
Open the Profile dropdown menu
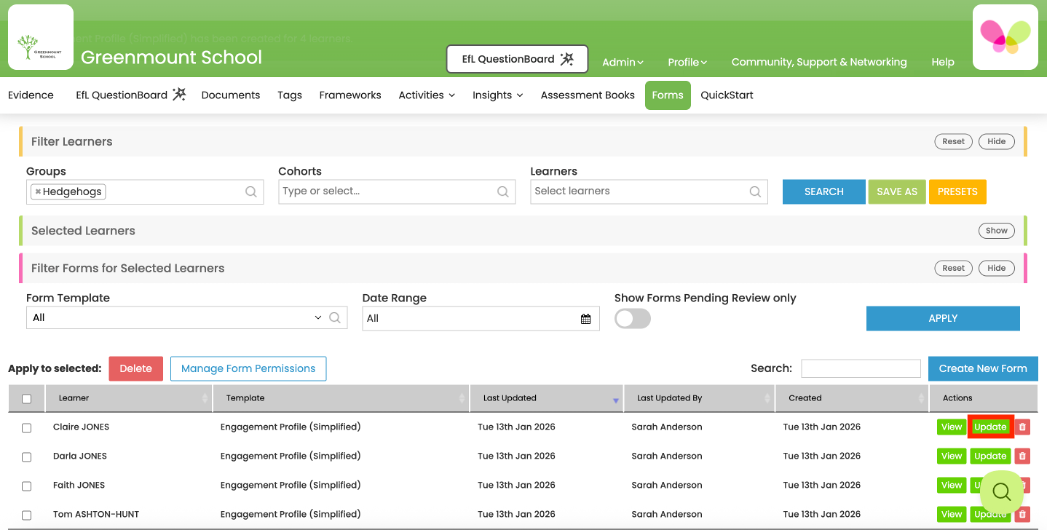pos(687,62)
